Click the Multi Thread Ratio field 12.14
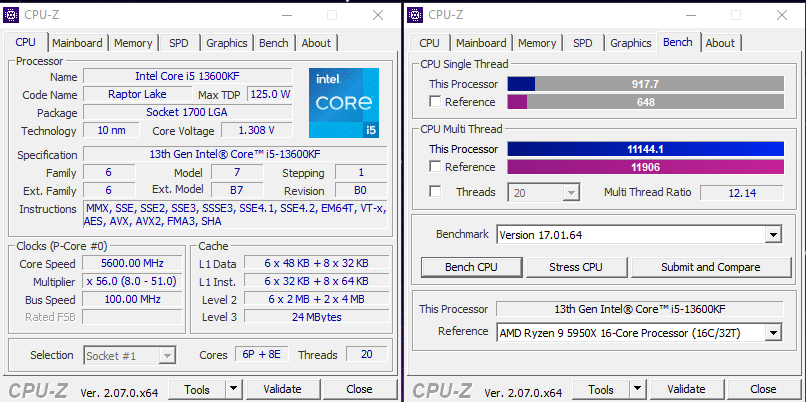 pyautogui.click(x=742, y=193)
